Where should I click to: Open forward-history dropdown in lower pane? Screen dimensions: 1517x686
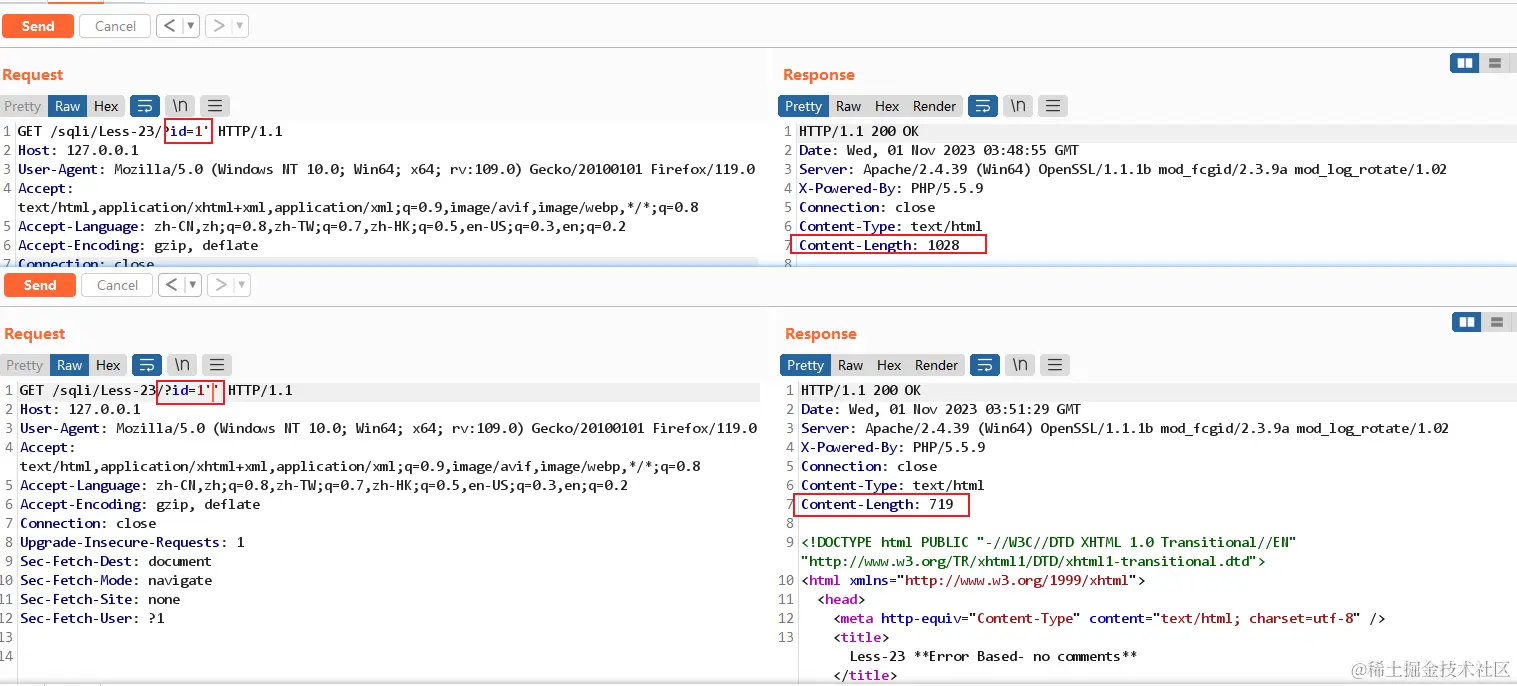click(x=242, y=285)
